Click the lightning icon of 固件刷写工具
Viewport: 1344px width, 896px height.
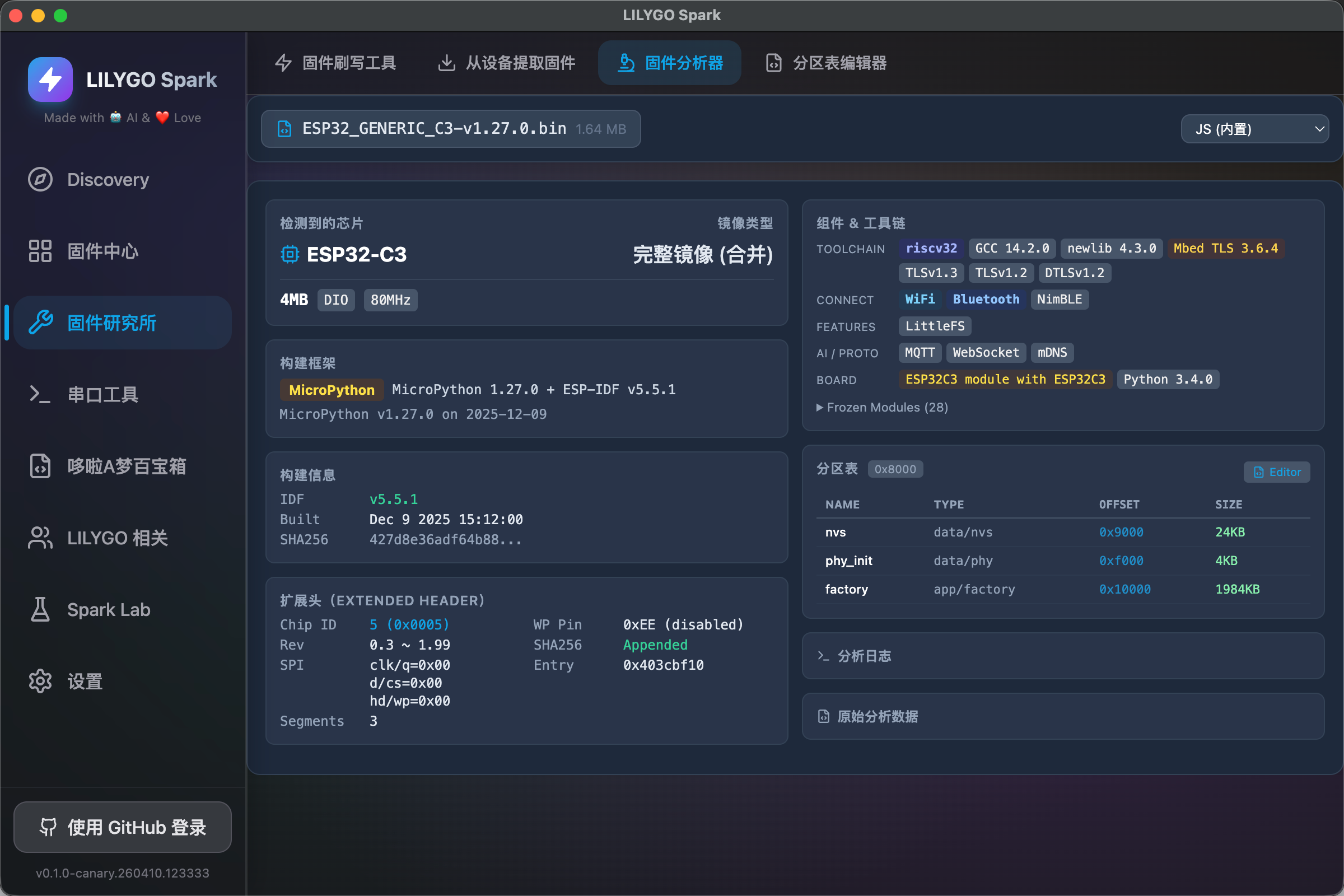(x=283, y=63)
